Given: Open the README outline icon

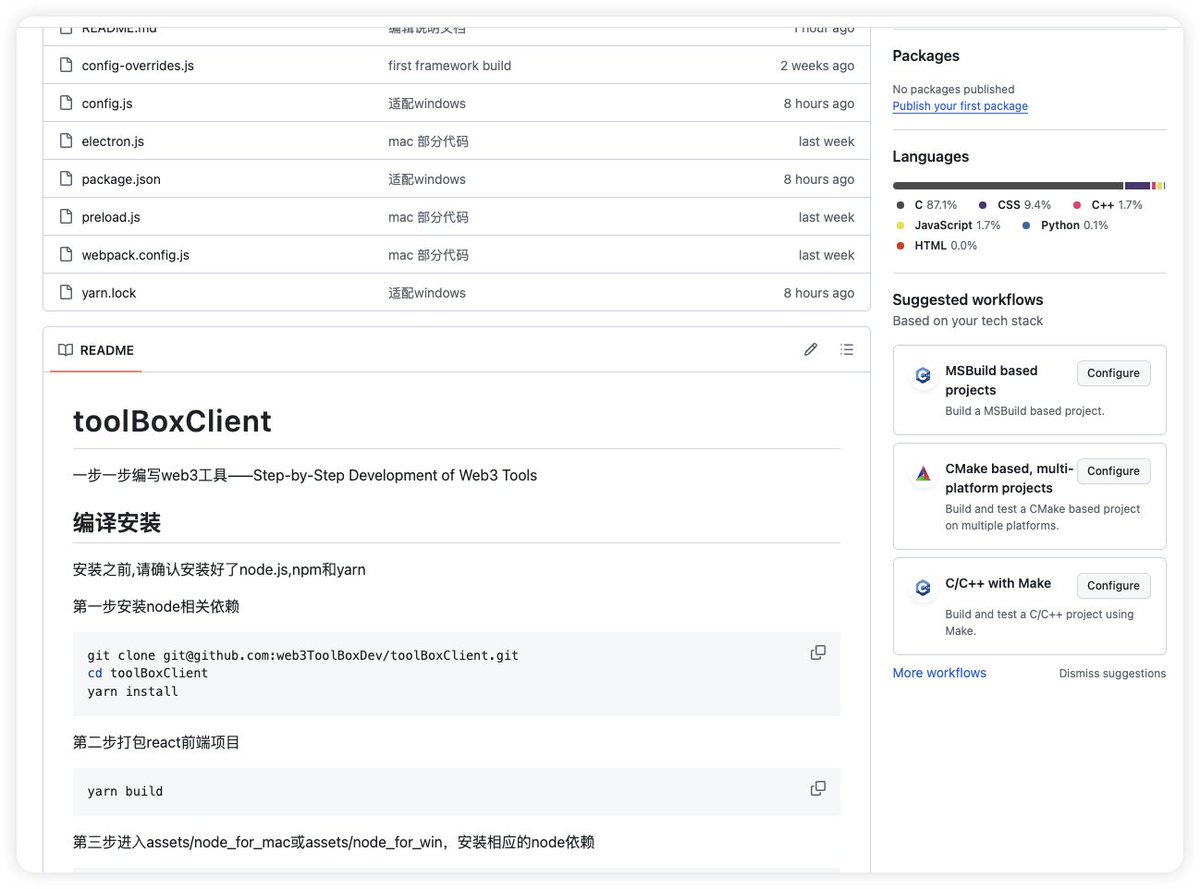Looking at the screenshot, I should 846,349.
